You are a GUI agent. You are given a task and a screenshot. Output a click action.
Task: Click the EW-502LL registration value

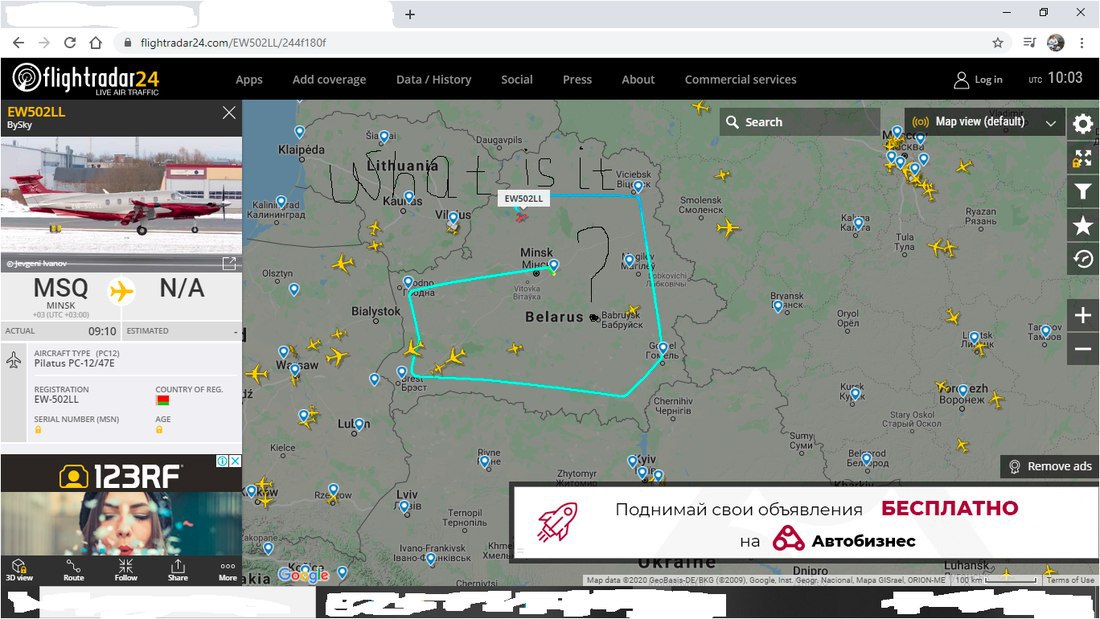coord(56,399)
